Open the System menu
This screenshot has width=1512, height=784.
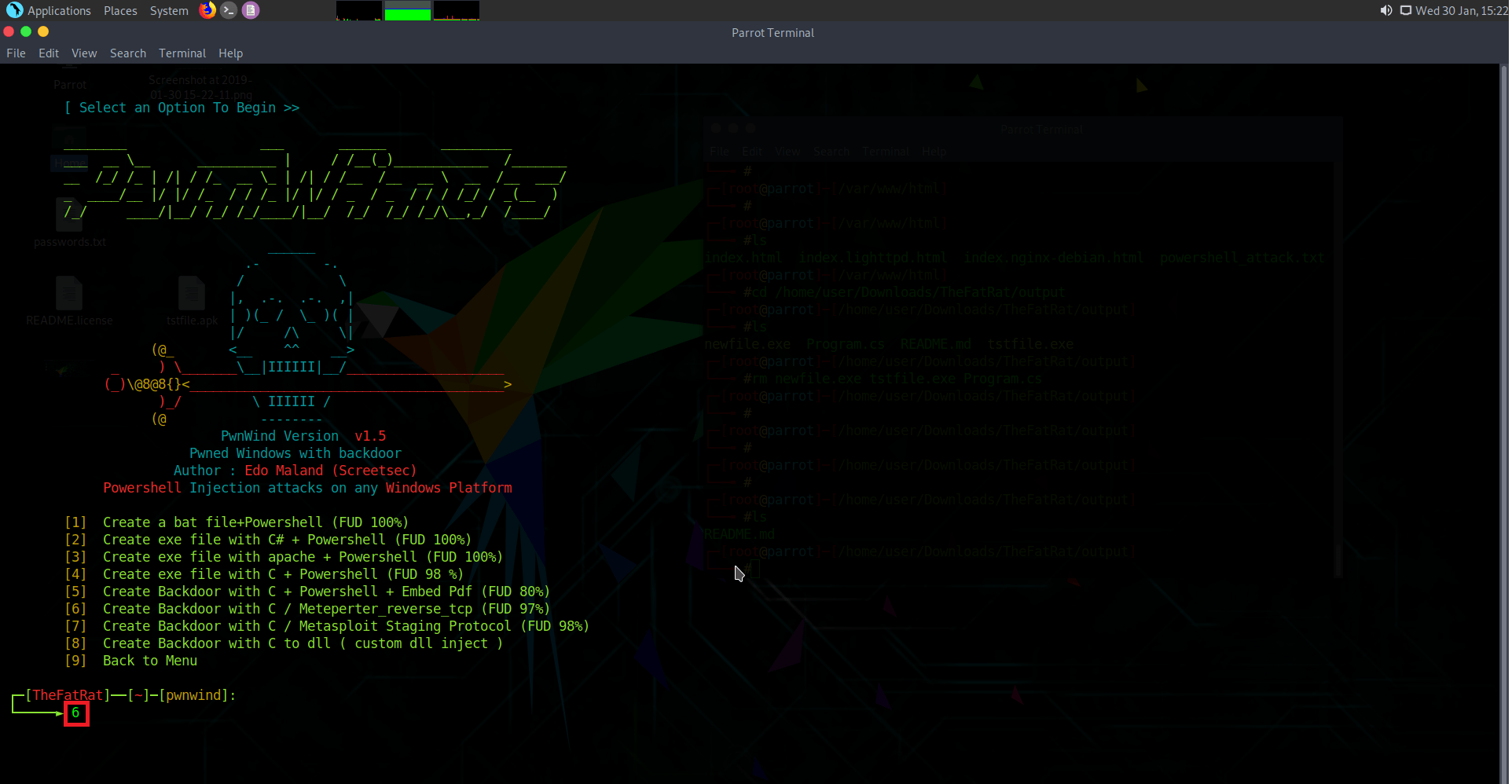[x=168, y=10]
